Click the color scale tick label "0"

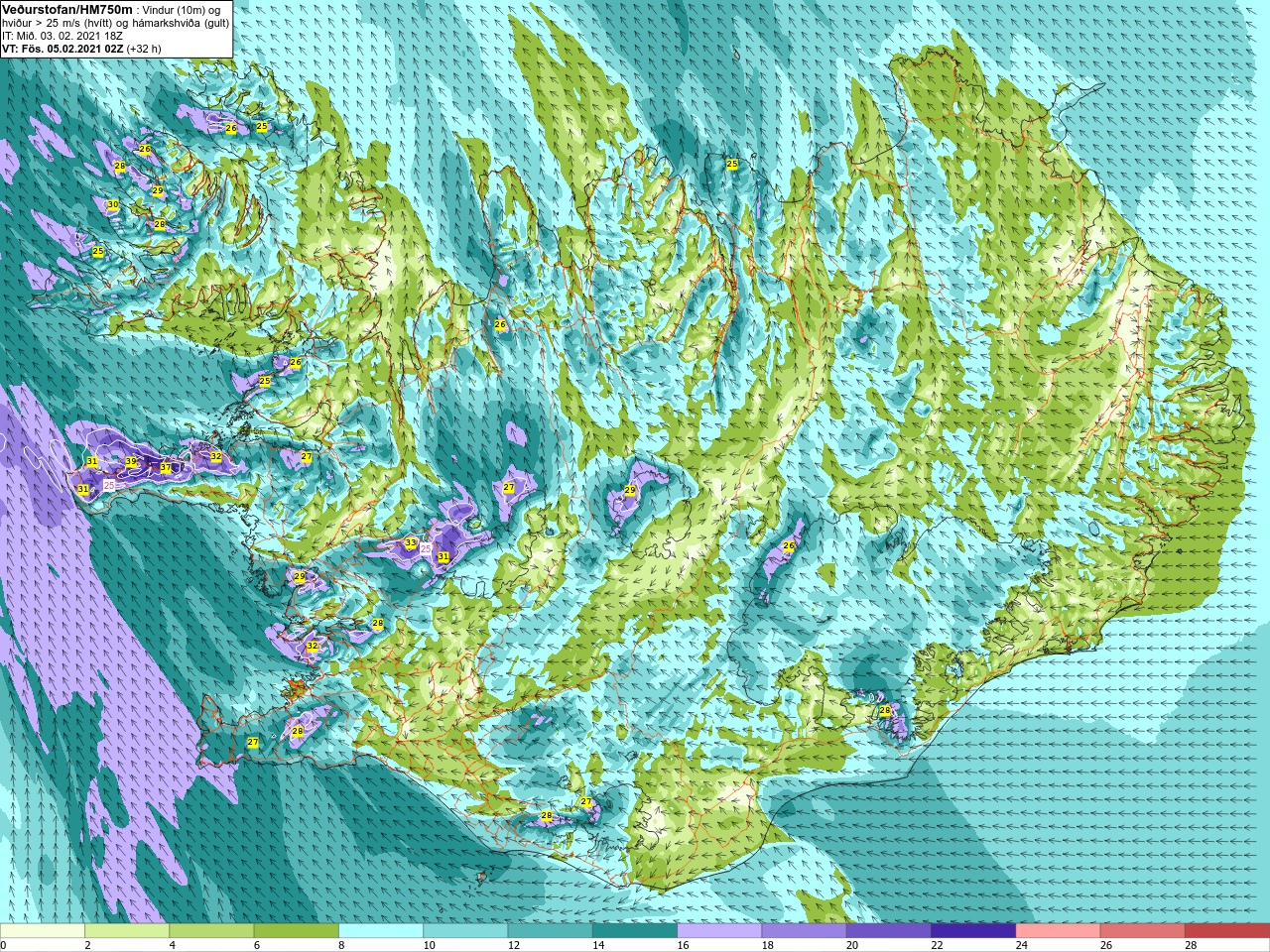(4, 946)
